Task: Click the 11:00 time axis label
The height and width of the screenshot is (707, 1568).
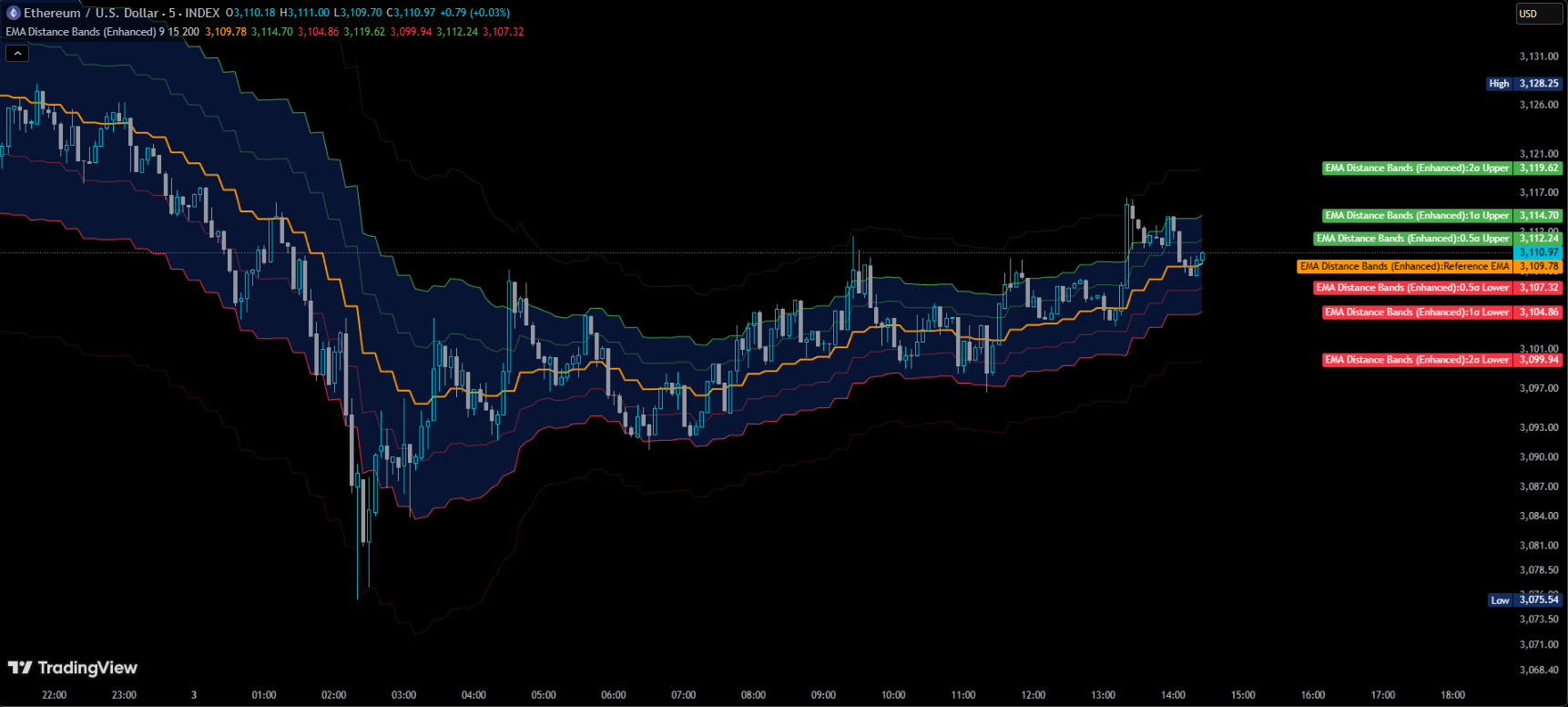Action: coord(963,695)
